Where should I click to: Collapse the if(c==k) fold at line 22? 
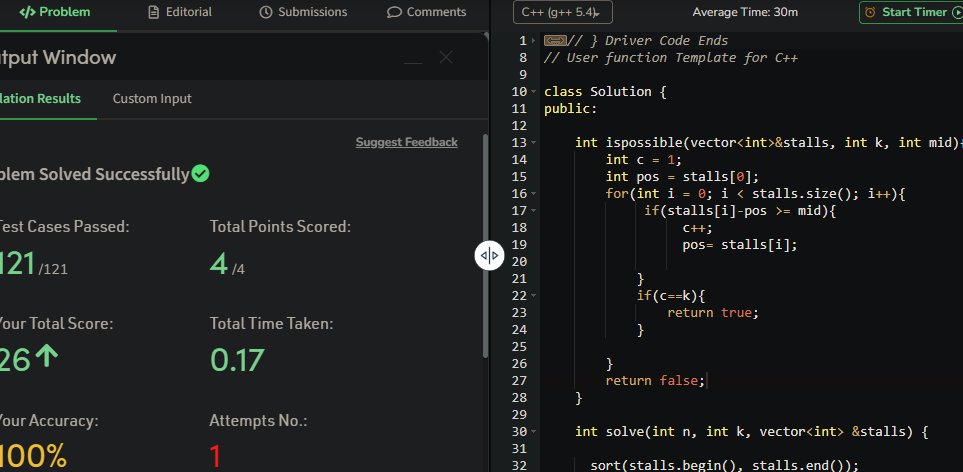[x=533, y=296]
